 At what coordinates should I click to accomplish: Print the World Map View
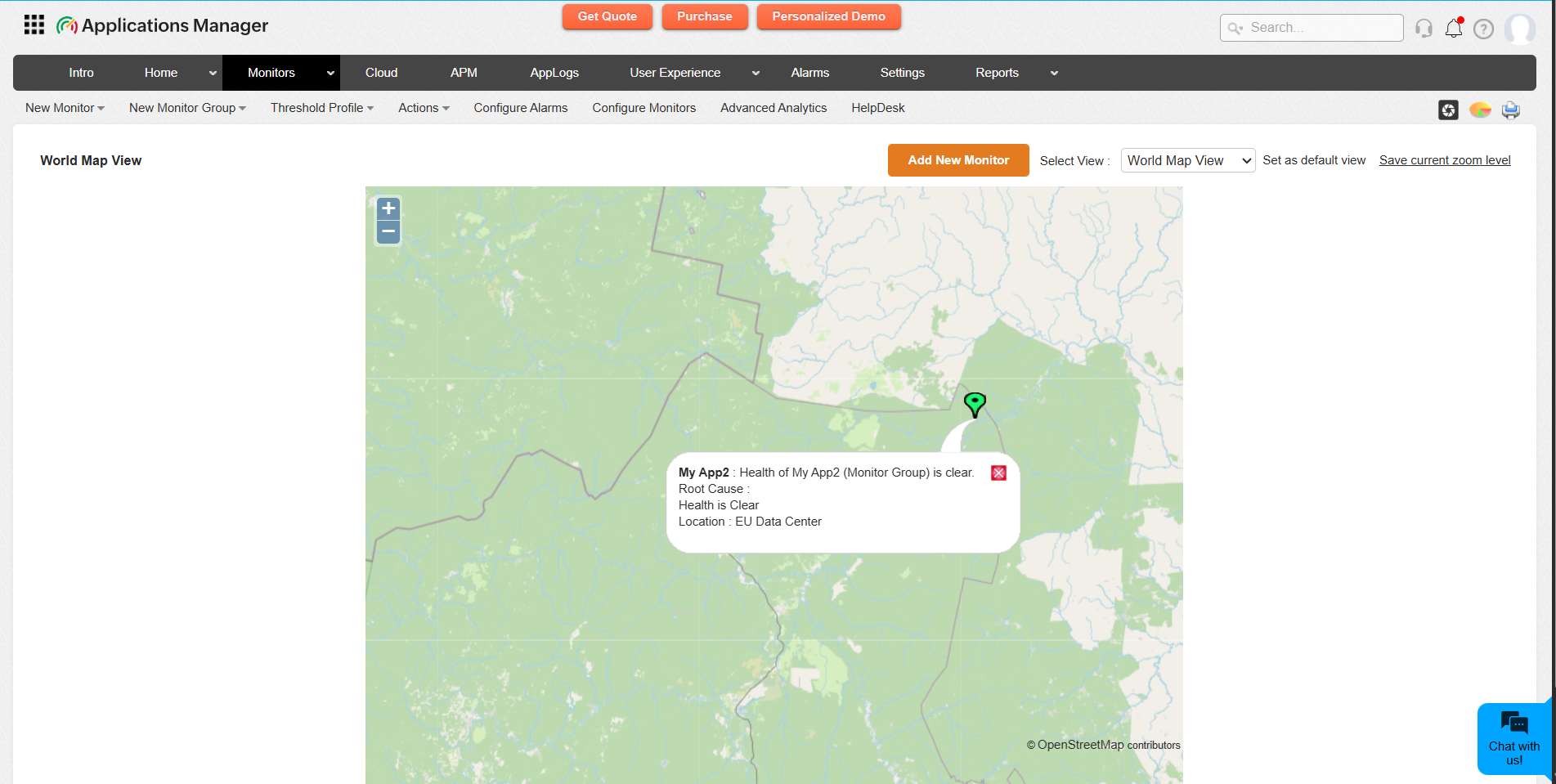[1510, 110]
